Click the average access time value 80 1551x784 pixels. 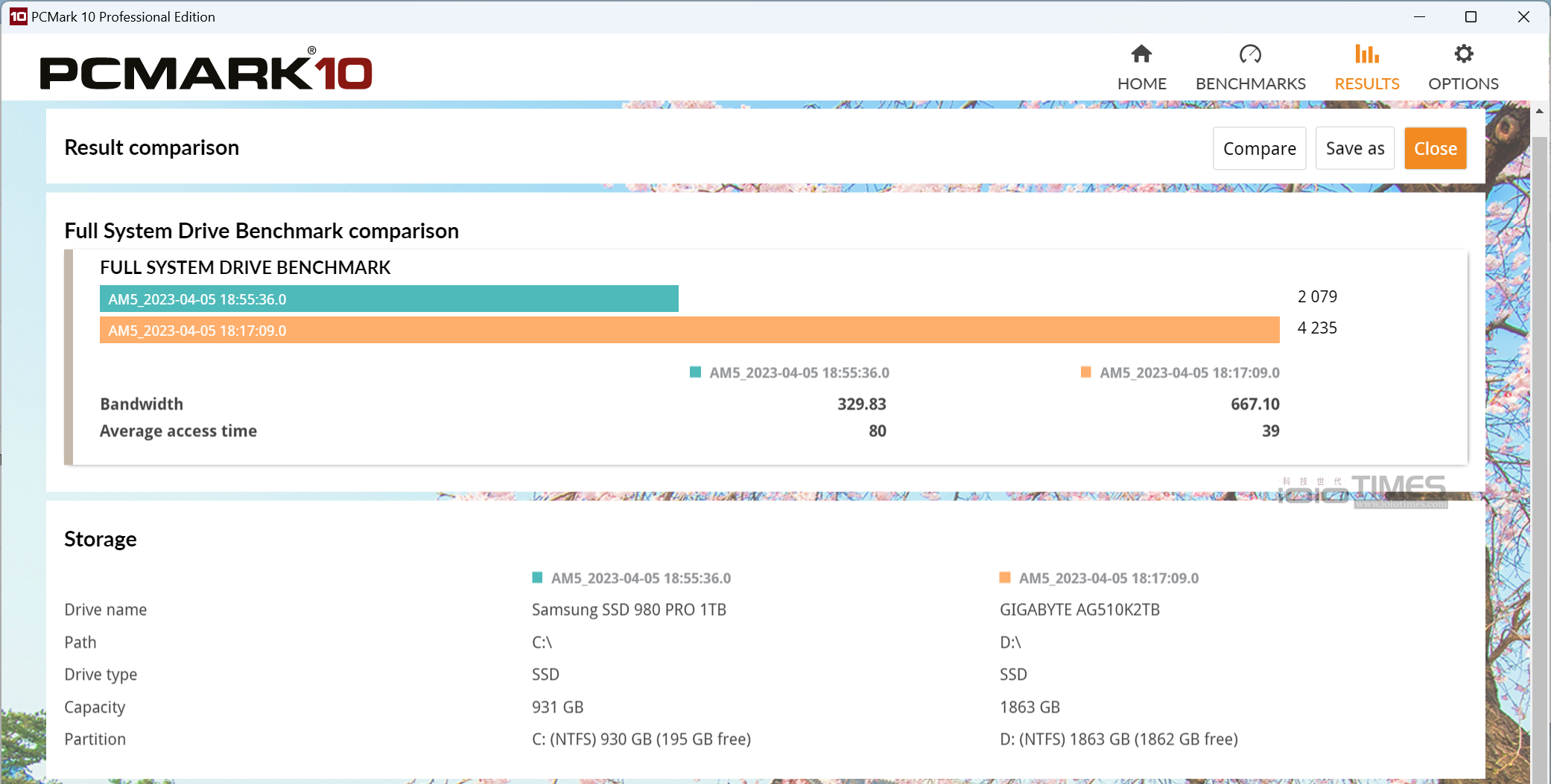877,431
